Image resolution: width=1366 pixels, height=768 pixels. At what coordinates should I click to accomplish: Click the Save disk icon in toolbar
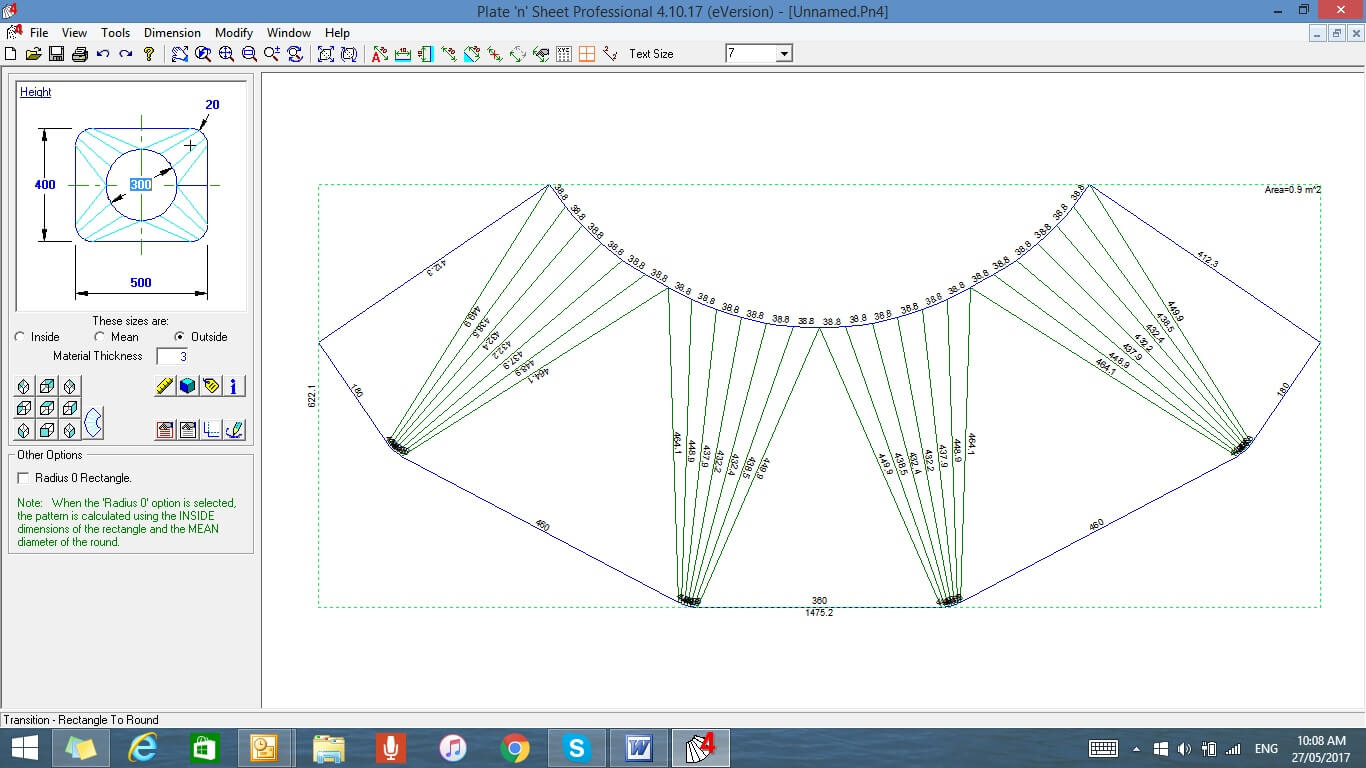point(56,54)
